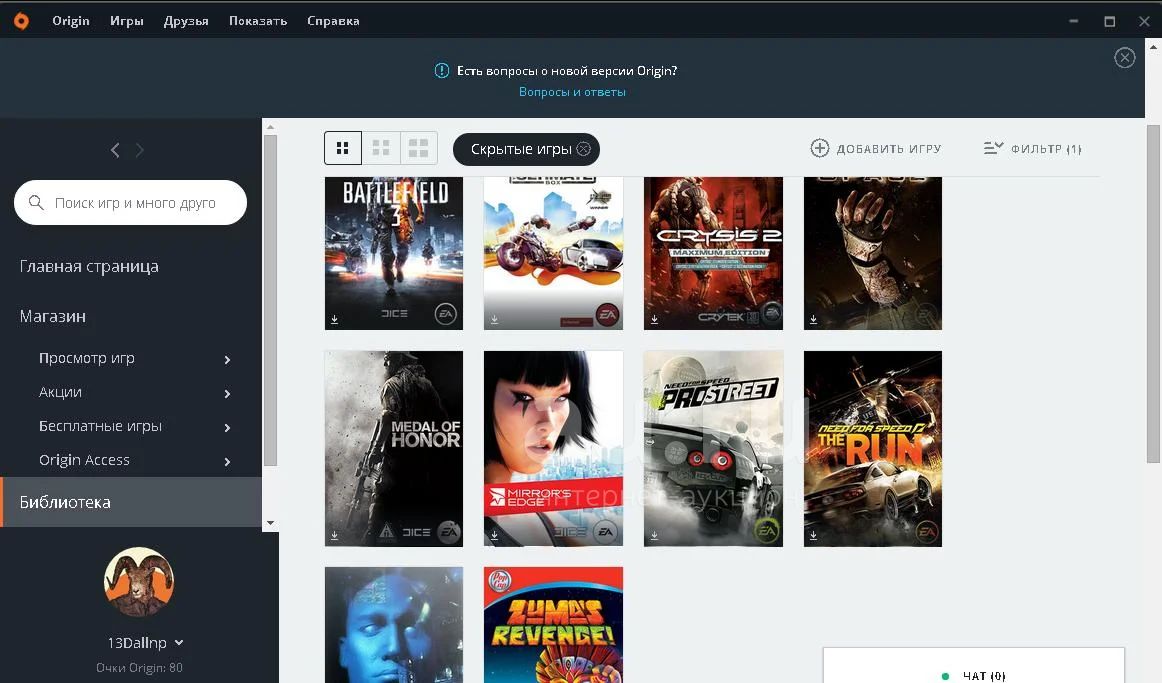The height and width of the screenshot is (683, 1162).
Task: Open the Фильтр (1) panel
Action: pos(1032,149)
